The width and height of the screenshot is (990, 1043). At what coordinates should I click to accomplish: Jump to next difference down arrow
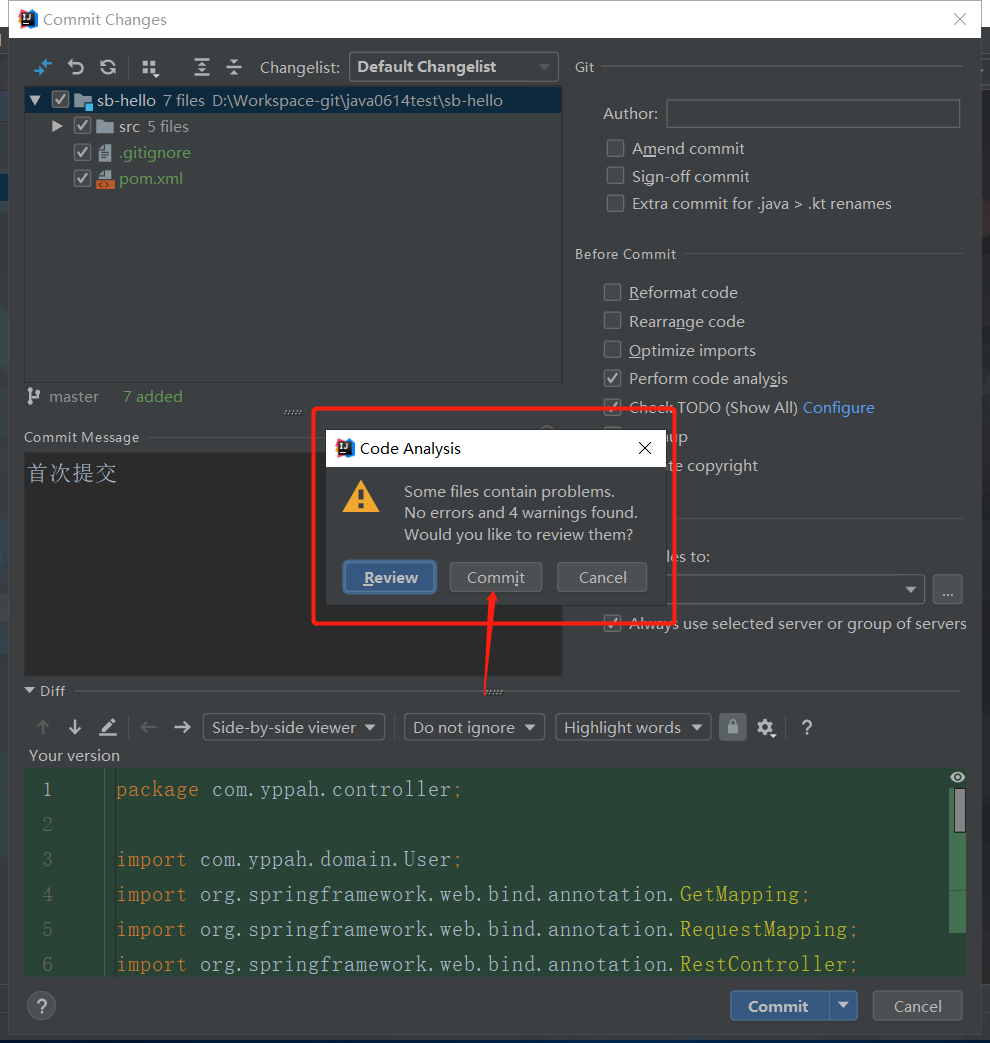(75, 728)
